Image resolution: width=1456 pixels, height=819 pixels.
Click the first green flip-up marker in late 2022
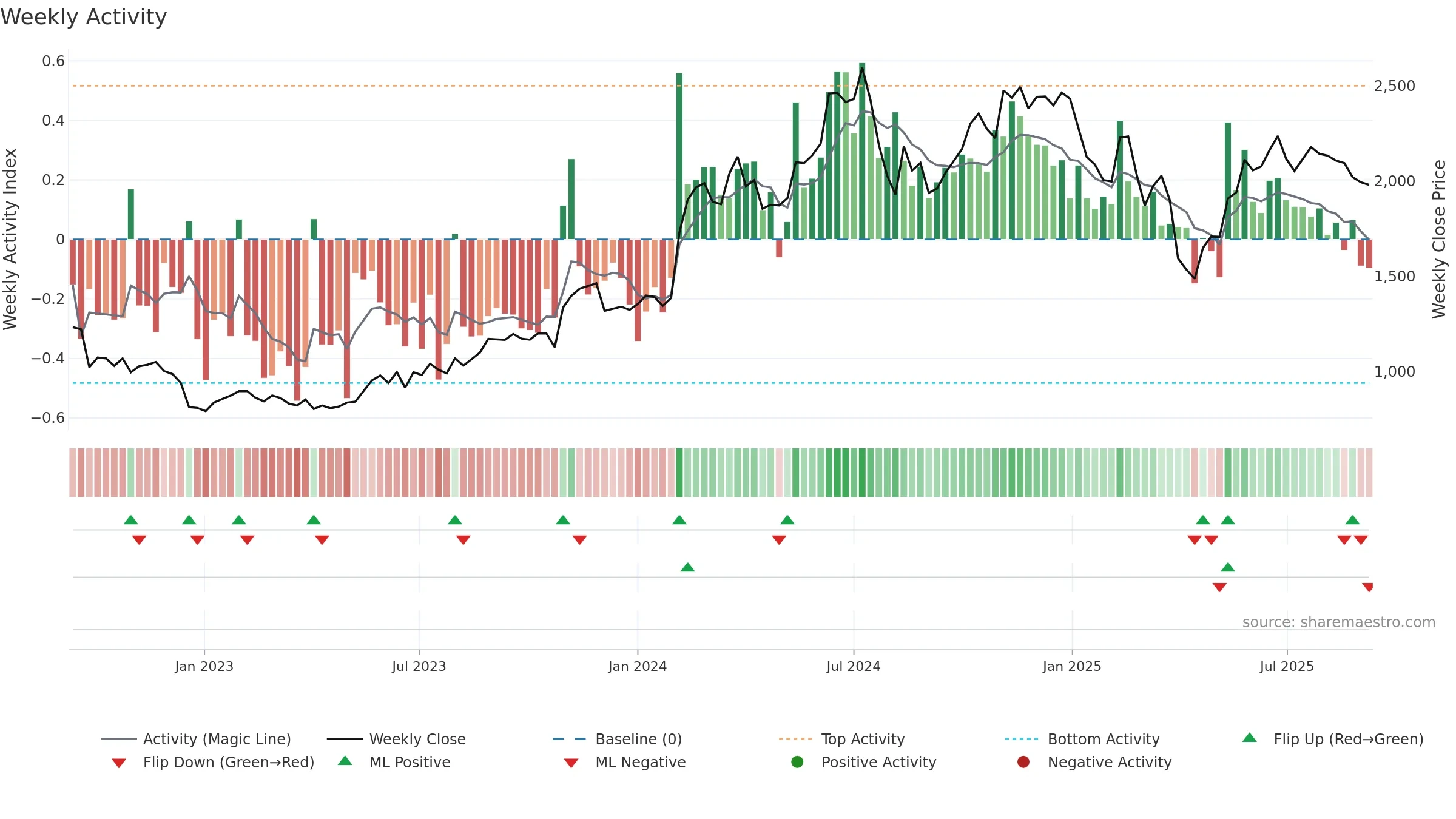[131, 520]
